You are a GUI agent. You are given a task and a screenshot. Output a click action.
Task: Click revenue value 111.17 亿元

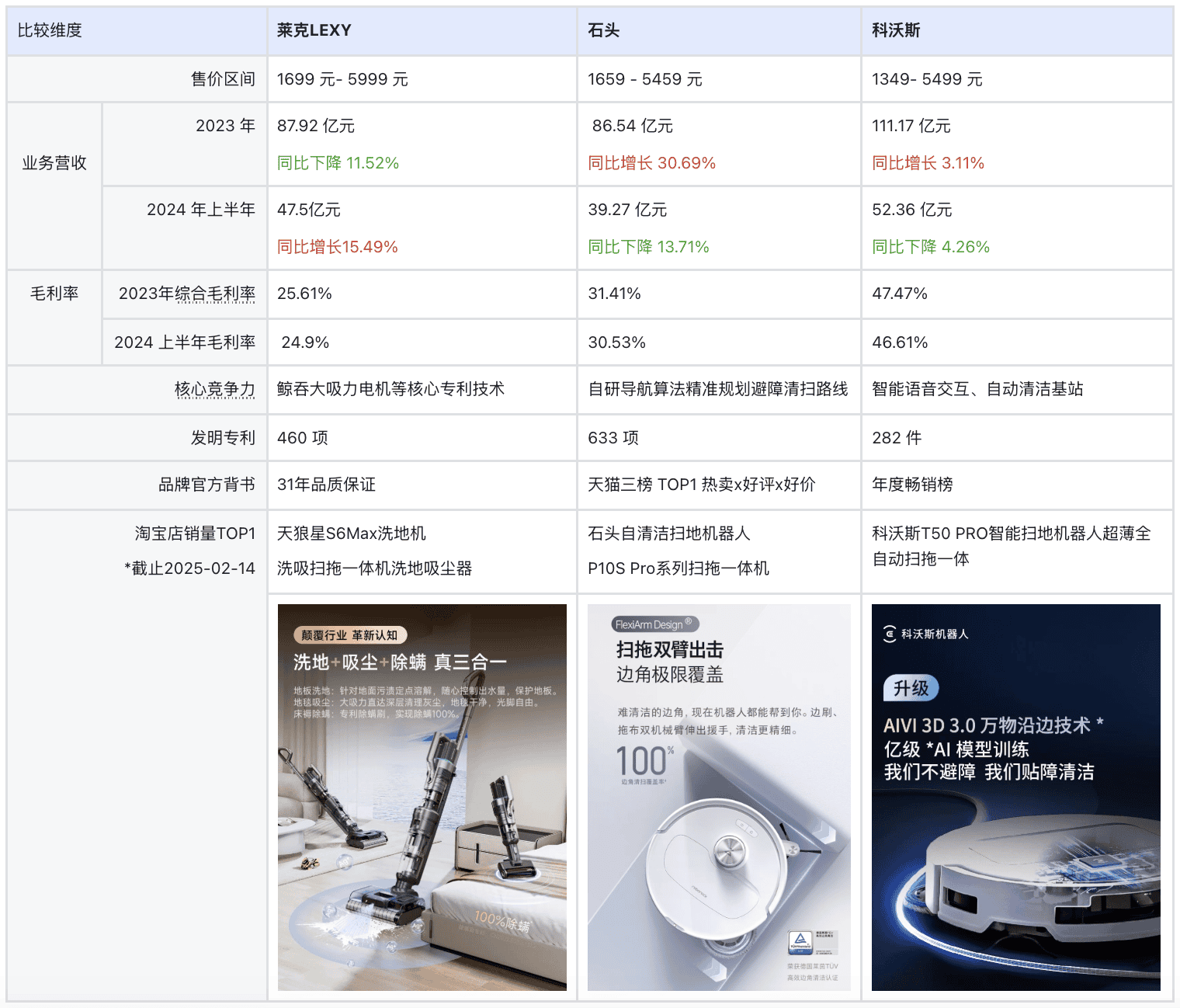911,126
